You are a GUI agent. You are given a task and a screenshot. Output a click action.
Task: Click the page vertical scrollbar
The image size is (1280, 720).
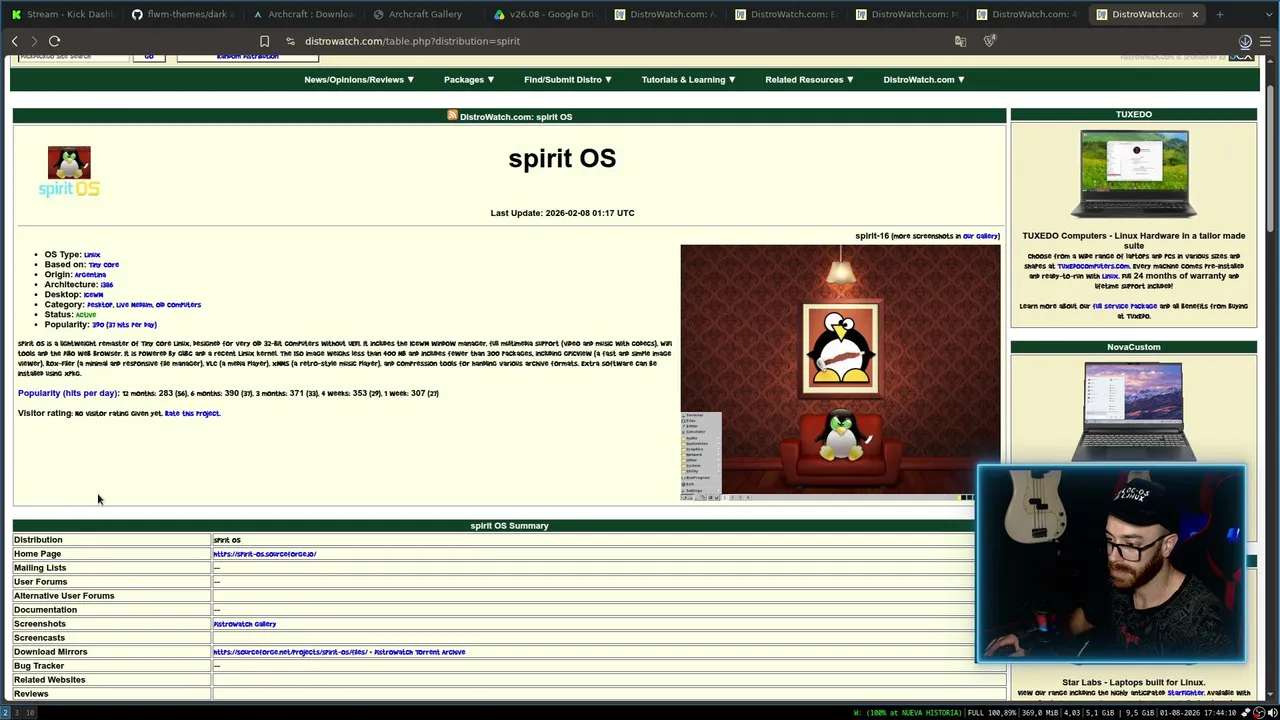pos(1271,160)
